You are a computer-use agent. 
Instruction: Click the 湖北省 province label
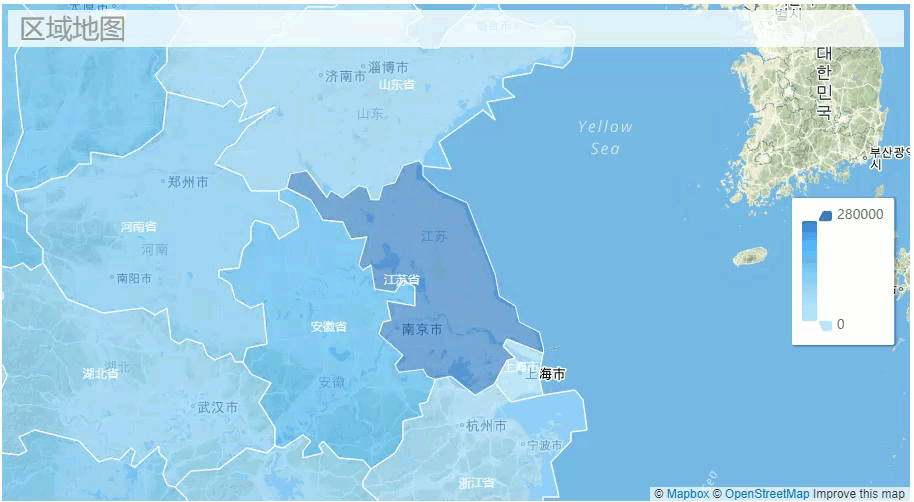pyautogui.click(x=100, y=373)
